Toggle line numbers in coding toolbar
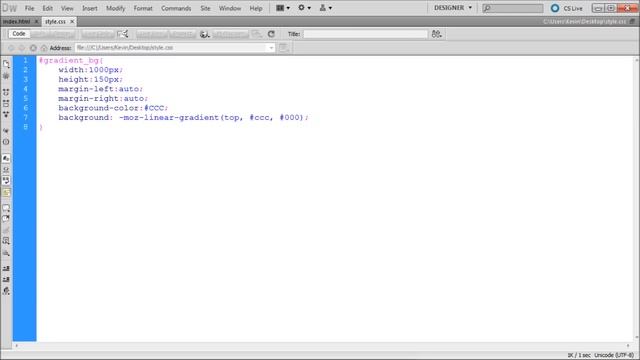The image size is (640, 360). click(6, 158)
